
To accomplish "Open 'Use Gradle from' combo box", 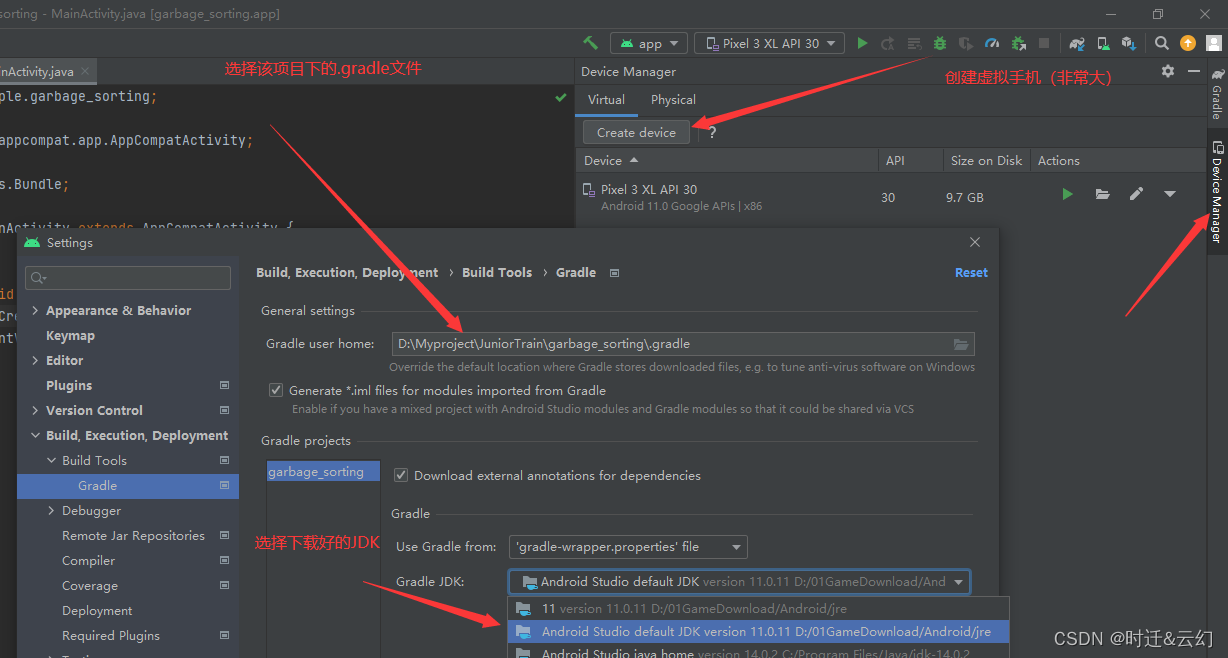I will [628, 546].
